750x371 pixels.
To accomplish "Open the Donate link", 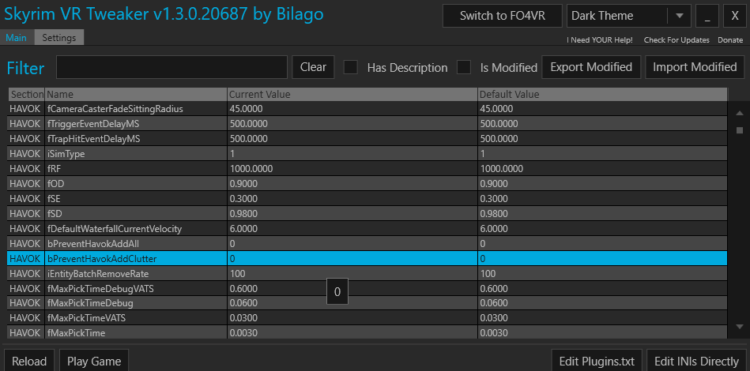I will pyautogui.click(x=730, y=40).
